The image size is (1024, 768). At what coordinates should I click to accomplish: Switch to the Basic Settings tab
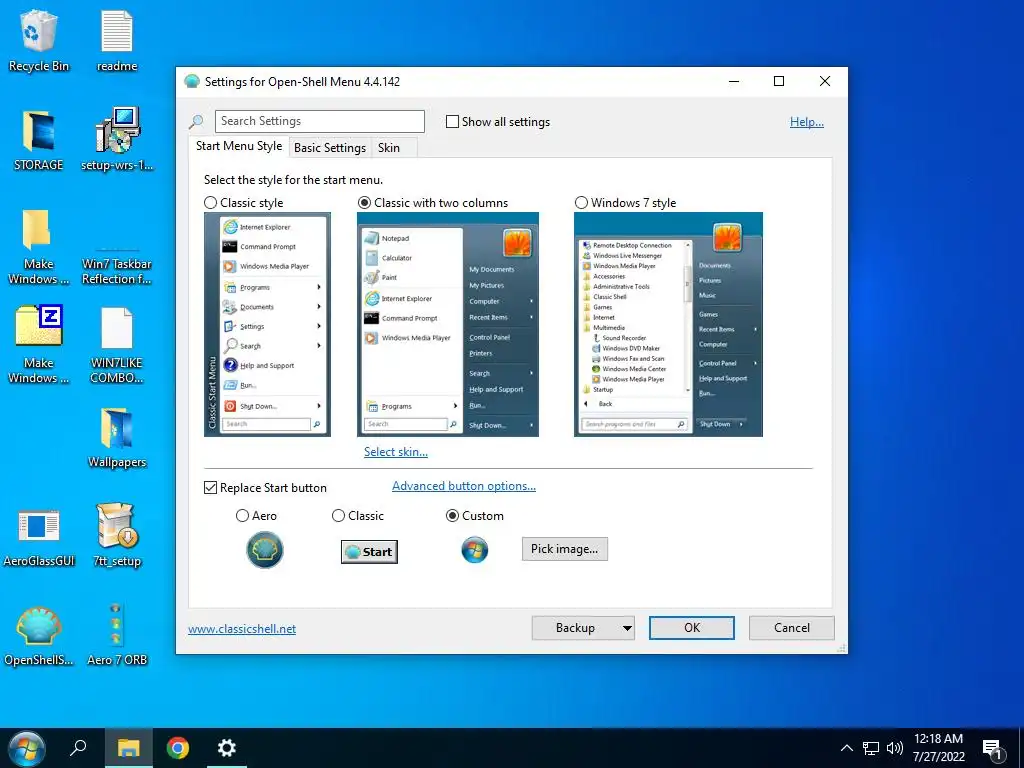pos(330,148)
